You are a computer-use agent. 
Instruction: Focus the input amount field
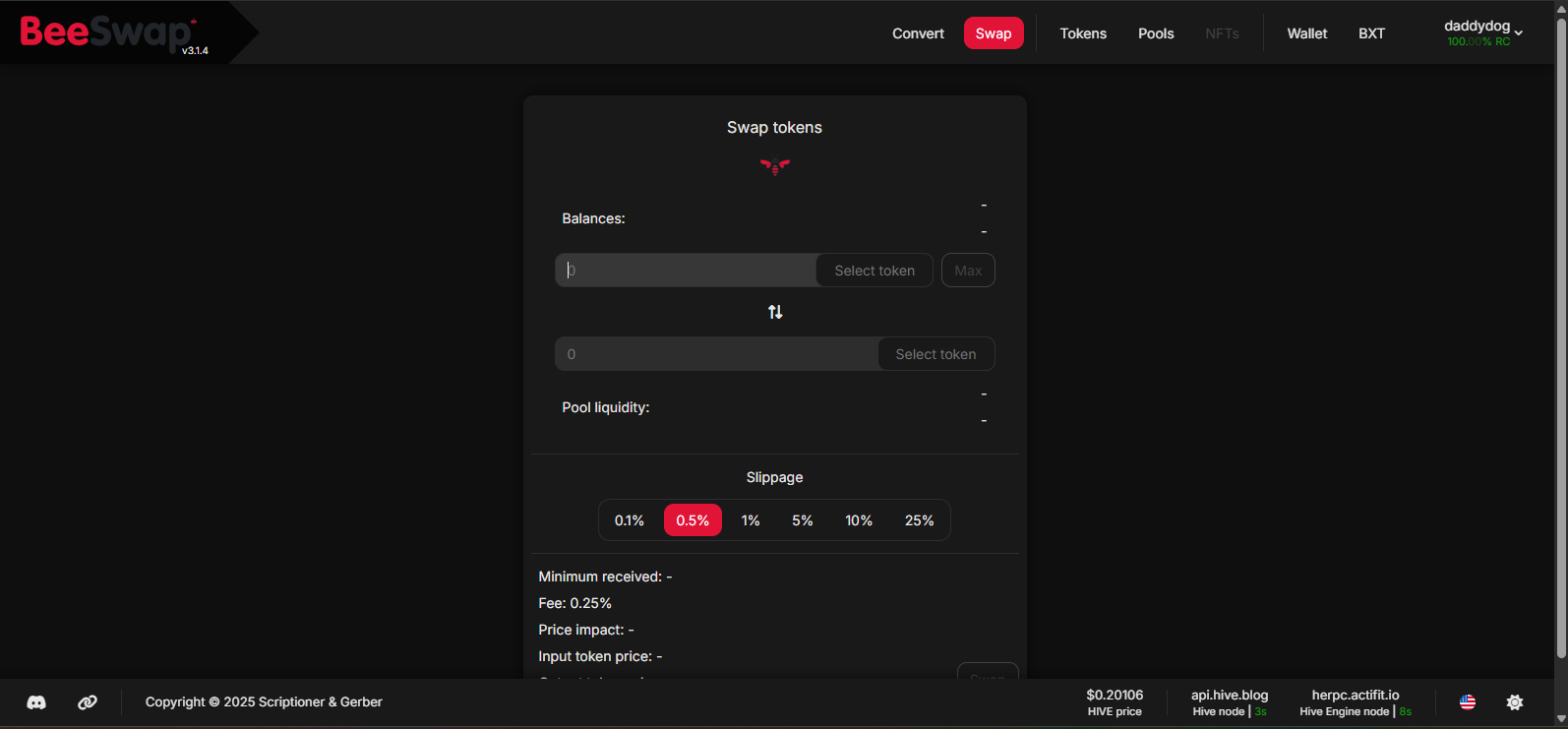[687, 271]
